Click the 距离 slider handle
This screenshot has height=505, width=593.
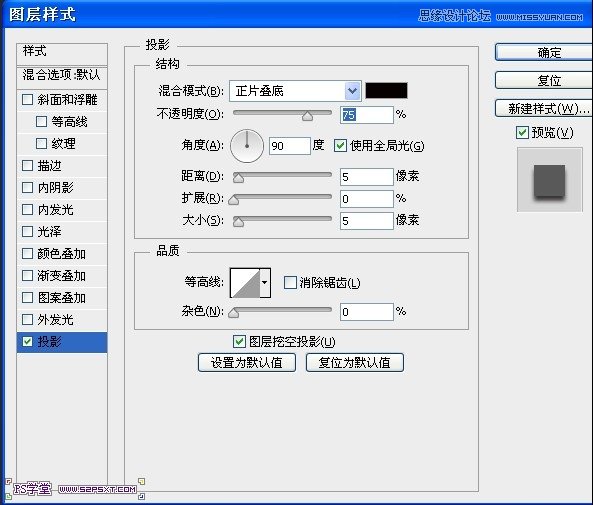click(x=238, y=178)
